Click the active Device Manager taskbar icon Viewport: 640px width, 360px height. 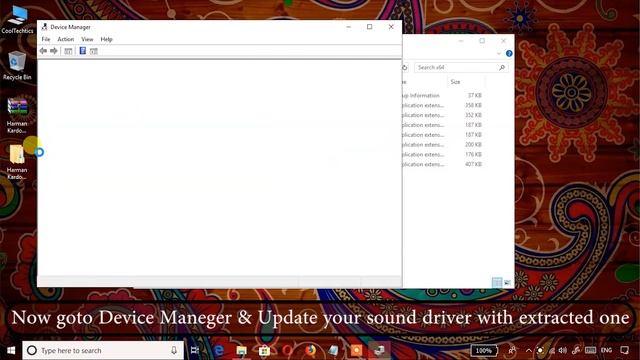point(379,350)
